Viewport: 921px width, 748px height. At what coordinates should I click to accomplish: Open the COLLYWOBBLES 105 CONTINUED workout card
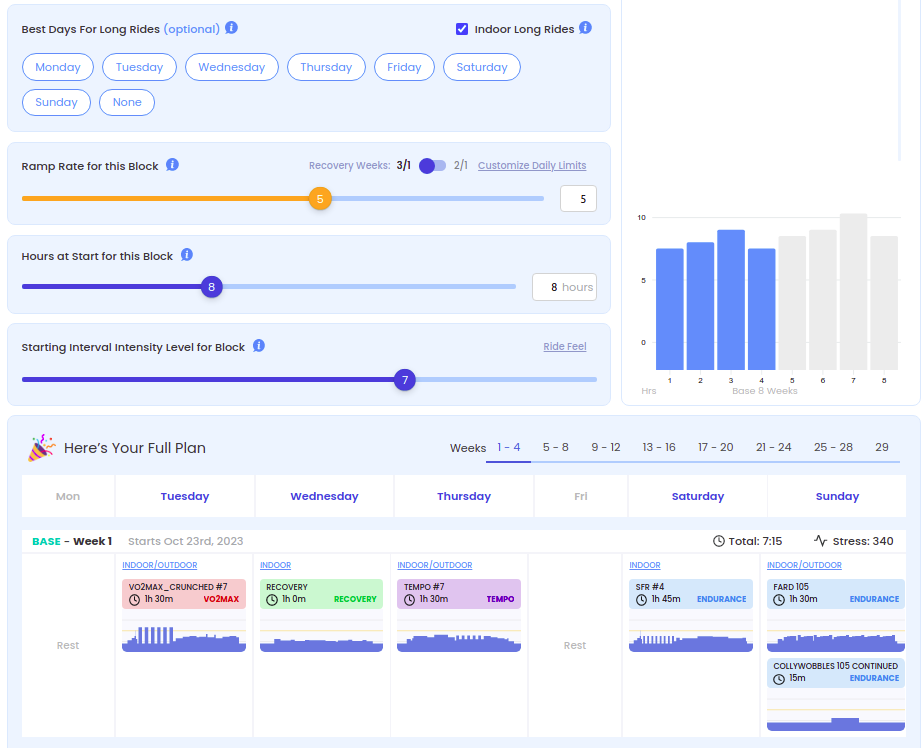[836, 673]
